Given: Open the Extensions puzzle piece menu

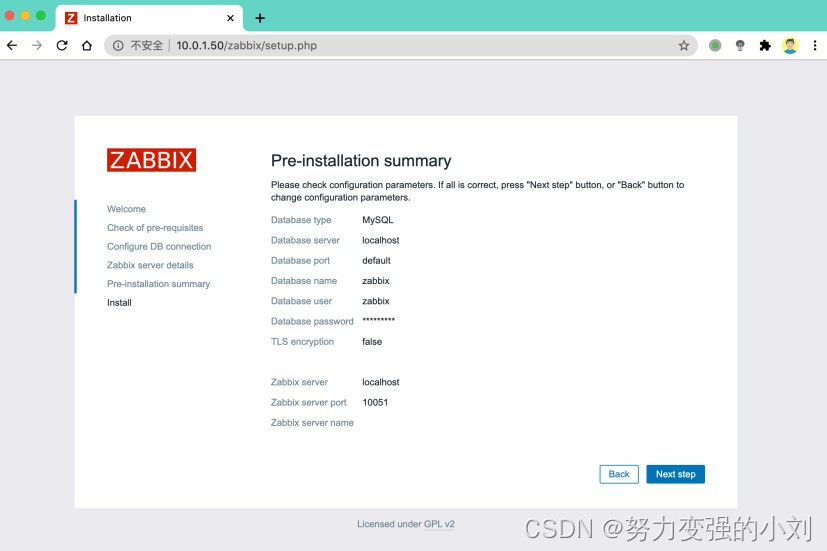Looking at the screenshot, I should point(765,45).
